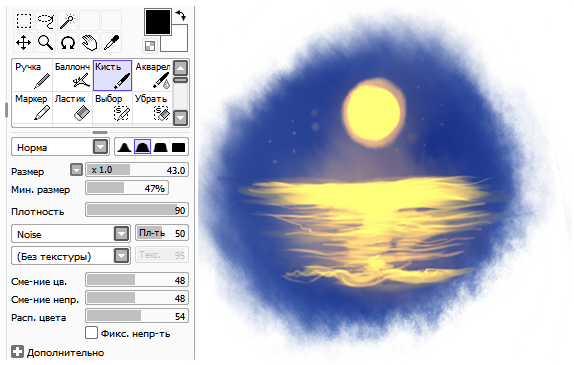Select the Акварел watercolor brush
Viewport: 574px width, 365px height.
pos(152,75)
